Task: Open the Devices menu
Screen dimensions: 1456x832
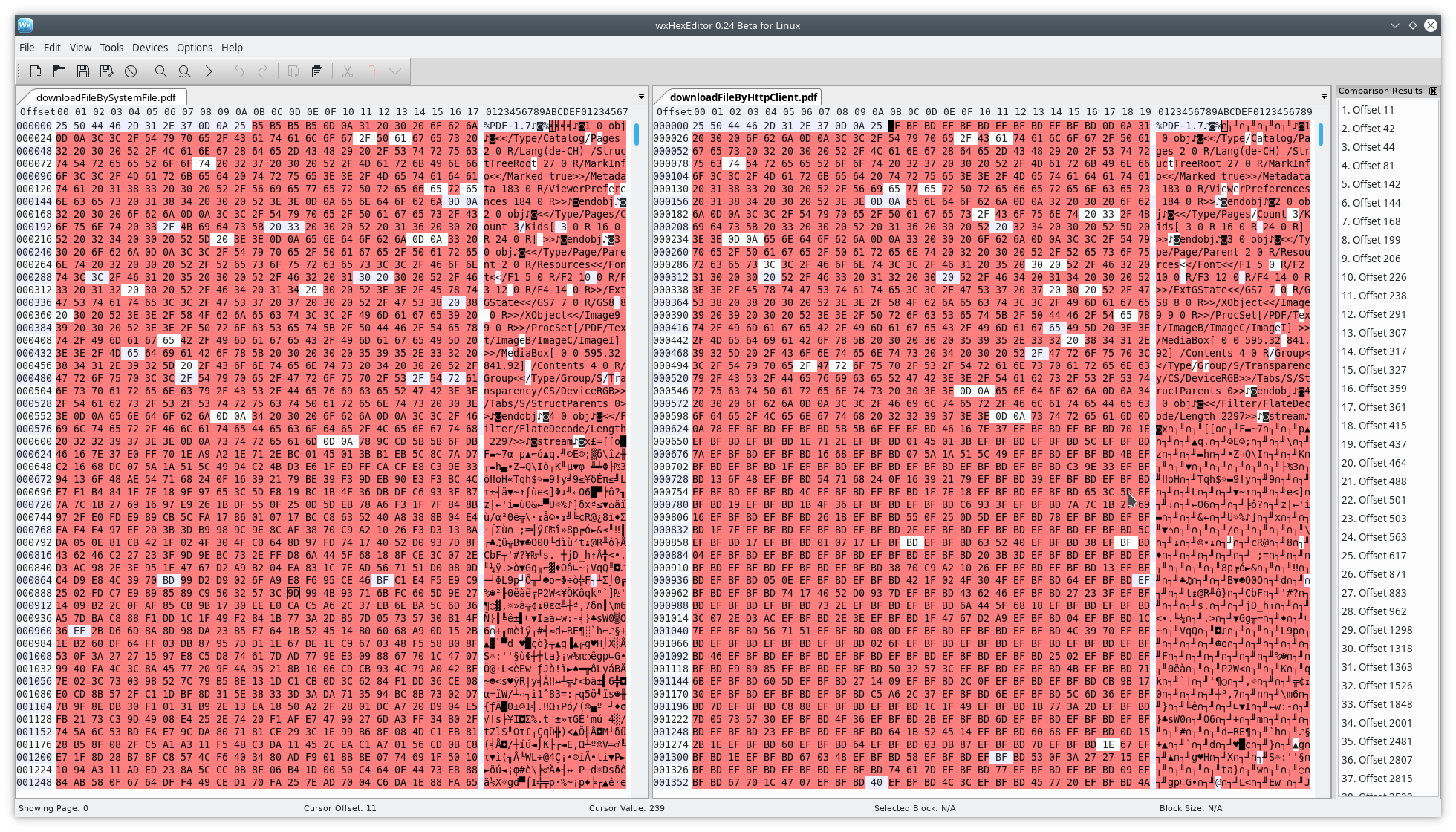Action: pos(150,47)
